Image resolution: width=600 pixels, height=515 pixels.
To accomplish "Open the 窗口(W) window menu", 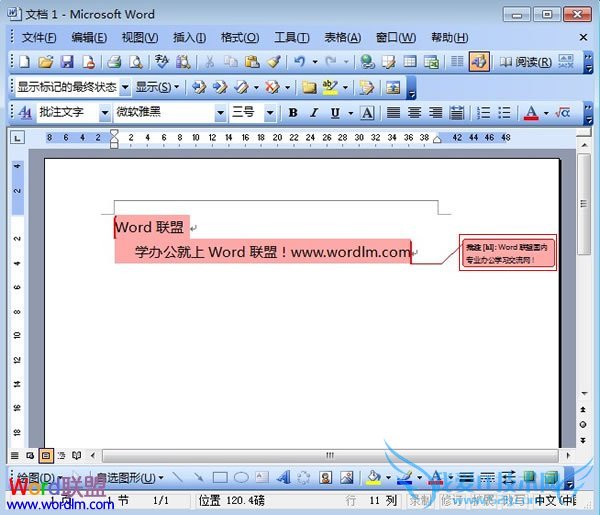I will coord(396,37).
